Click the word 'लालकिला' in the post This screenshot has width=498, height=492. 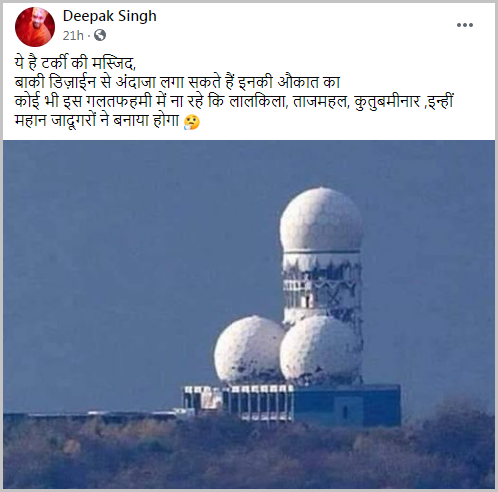pos(258,102)
